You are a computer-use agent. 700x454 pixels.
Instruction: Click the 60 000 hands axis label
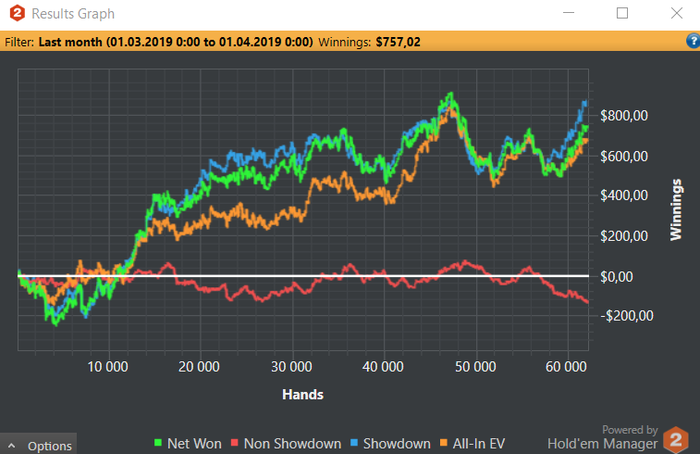566,367
